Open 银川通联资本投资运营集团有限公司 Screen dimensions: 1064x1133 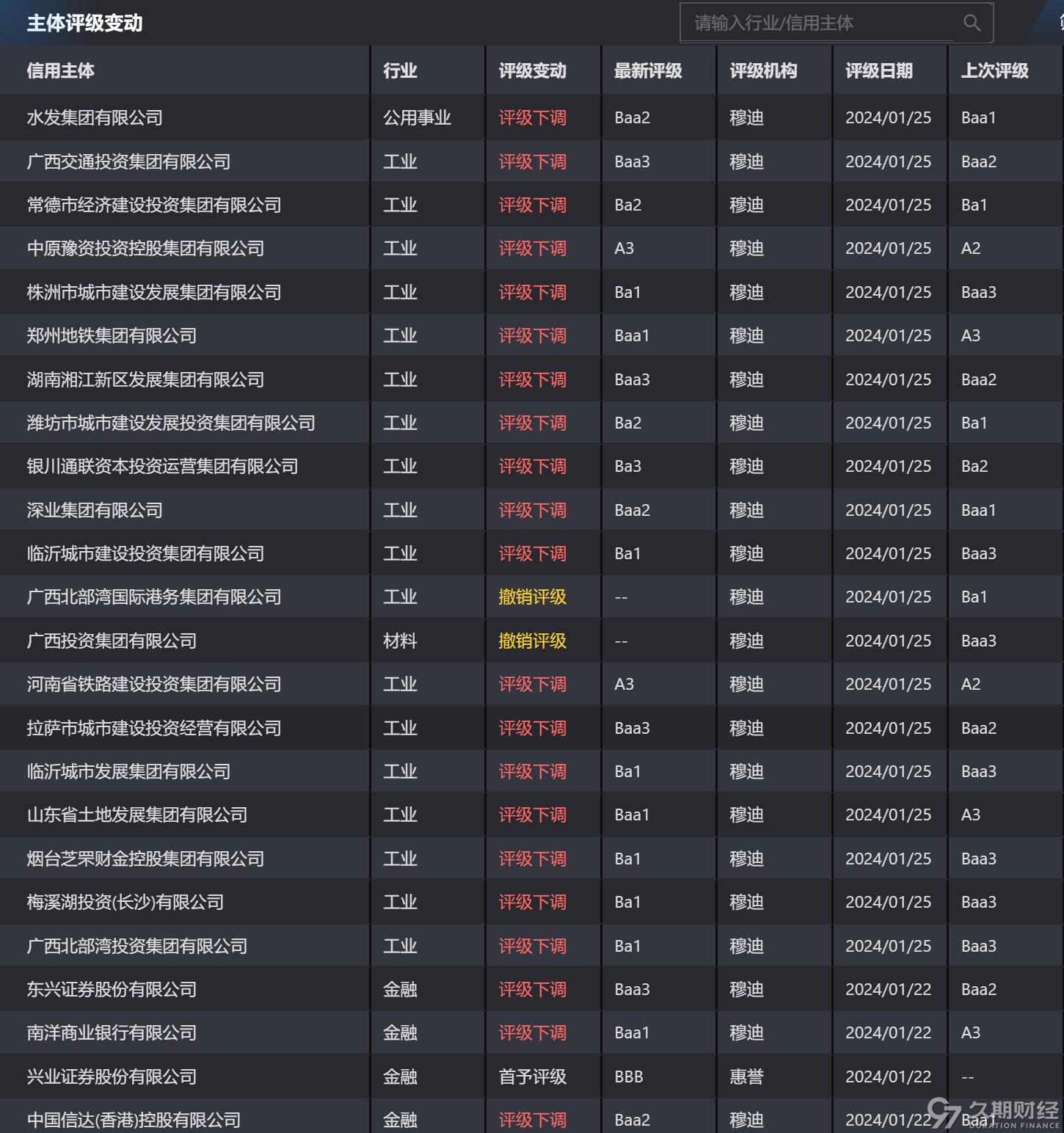pos(162,466)
